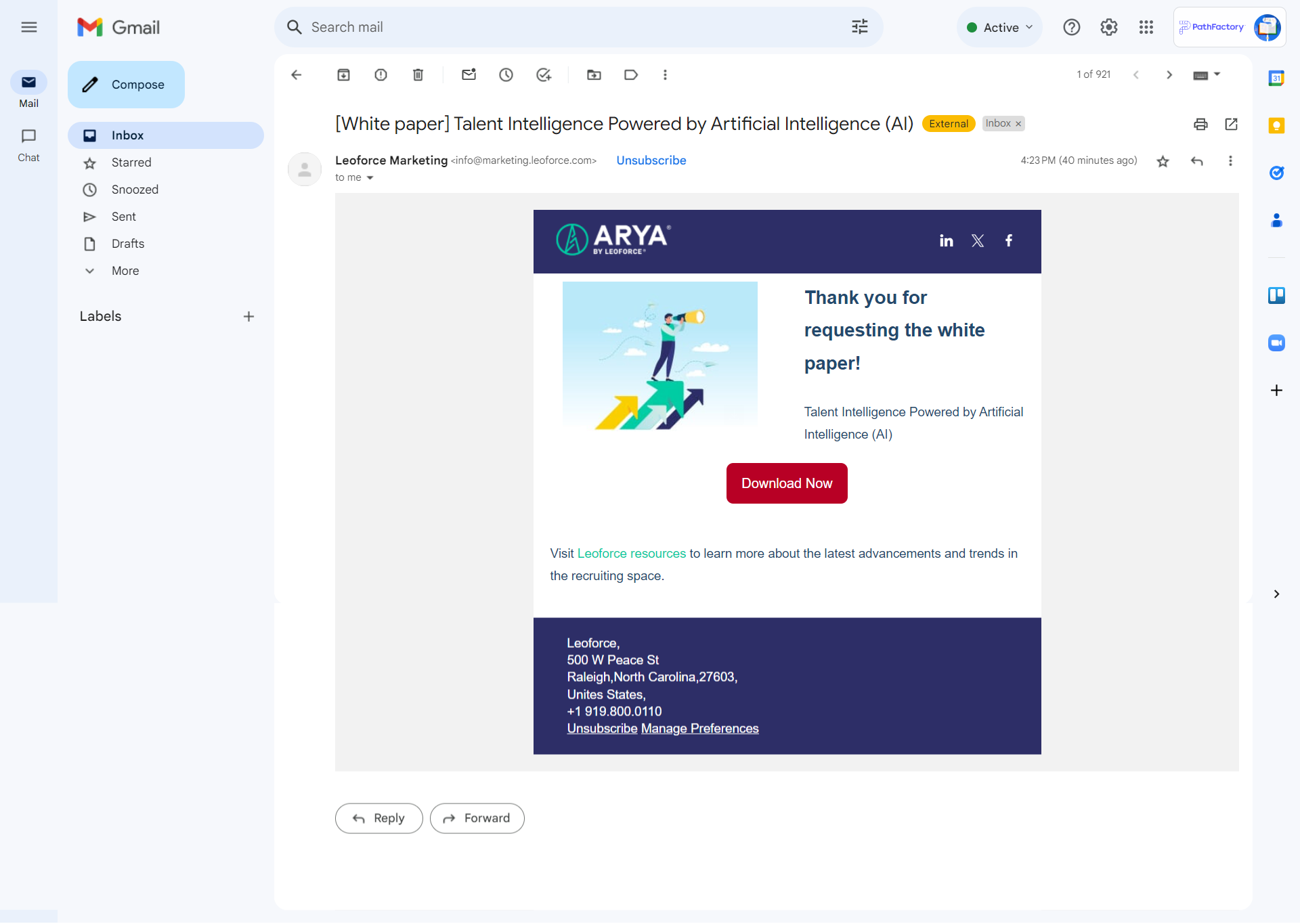Open the Active status dropdown
This screenshot has width=1300, height=924.
pos(1000,28)
